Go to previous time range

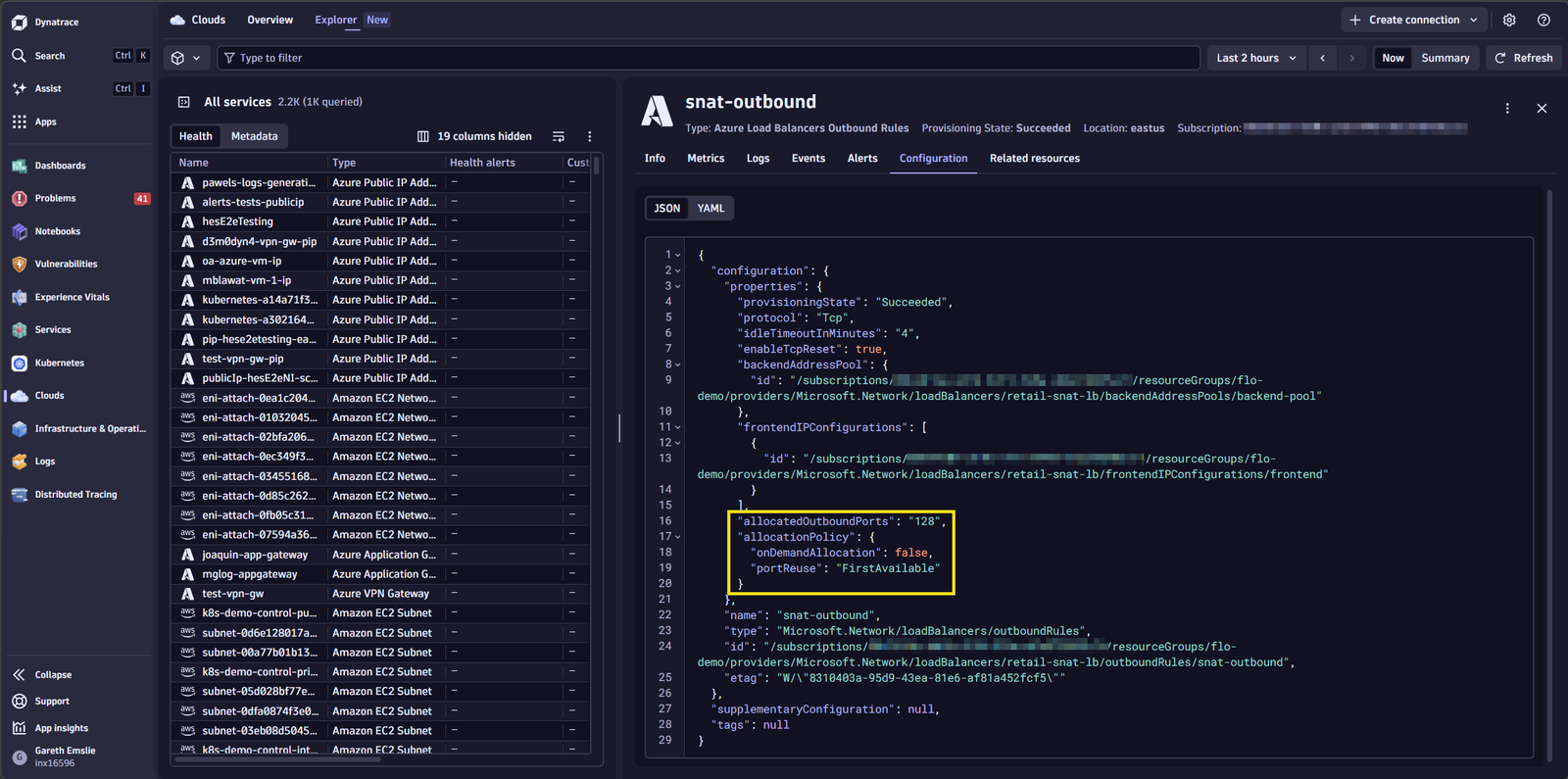click(1323, 58)
